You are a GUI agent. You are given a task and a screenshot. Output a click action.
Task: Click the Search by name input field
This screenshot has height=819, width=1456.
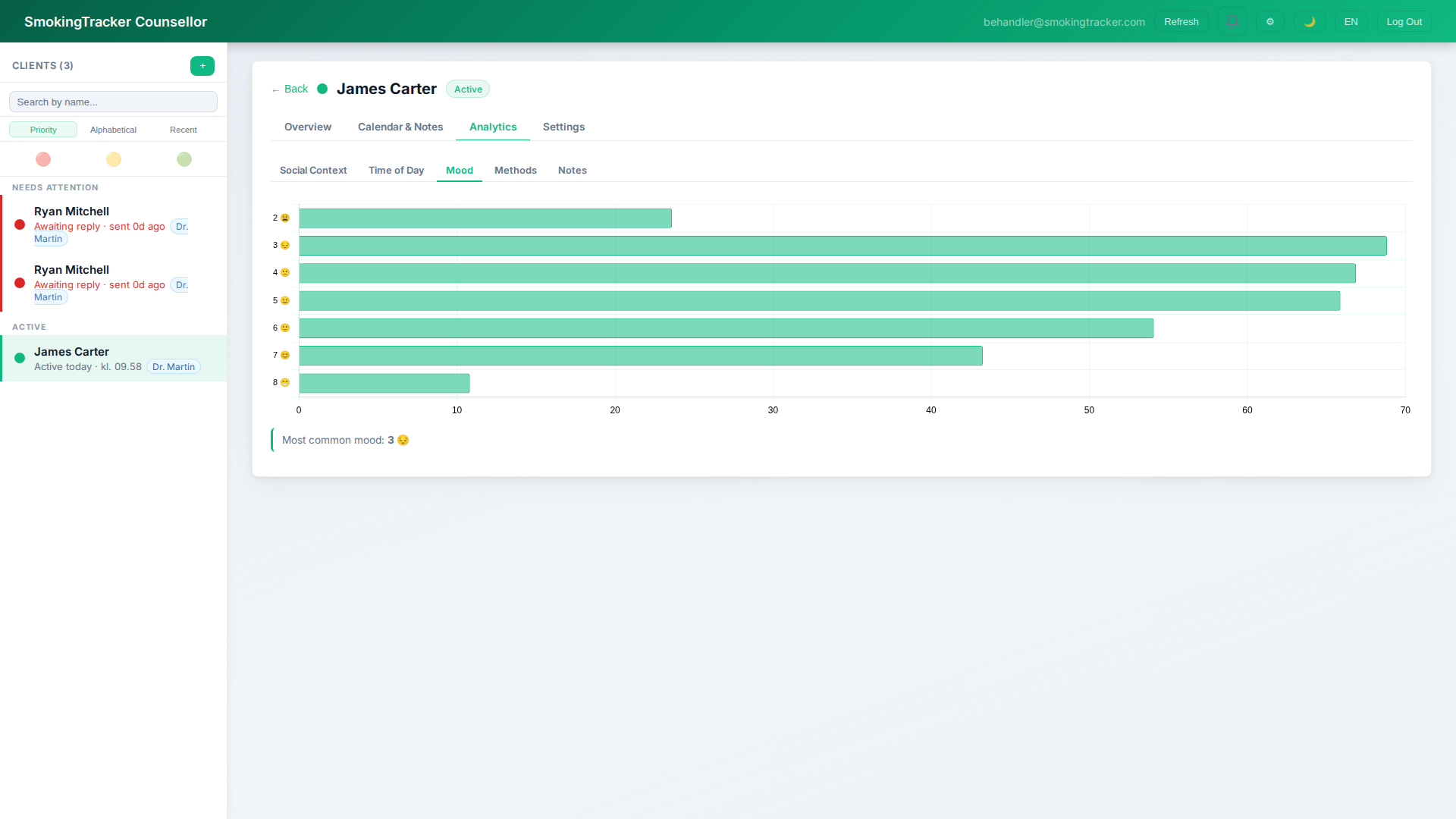[x=112, y=102]
